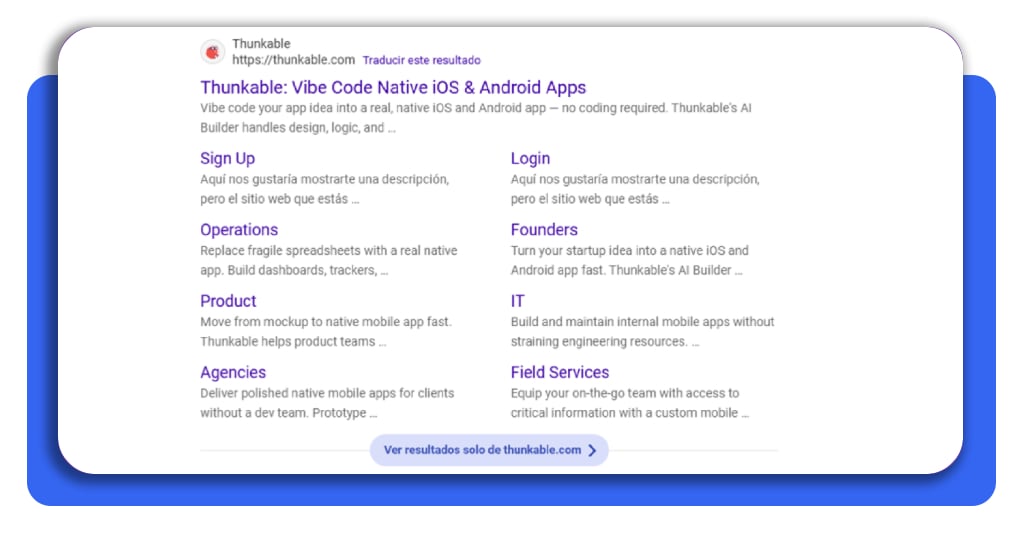
Task: Go to the Founders sitelink
Action: coord(544,230)
